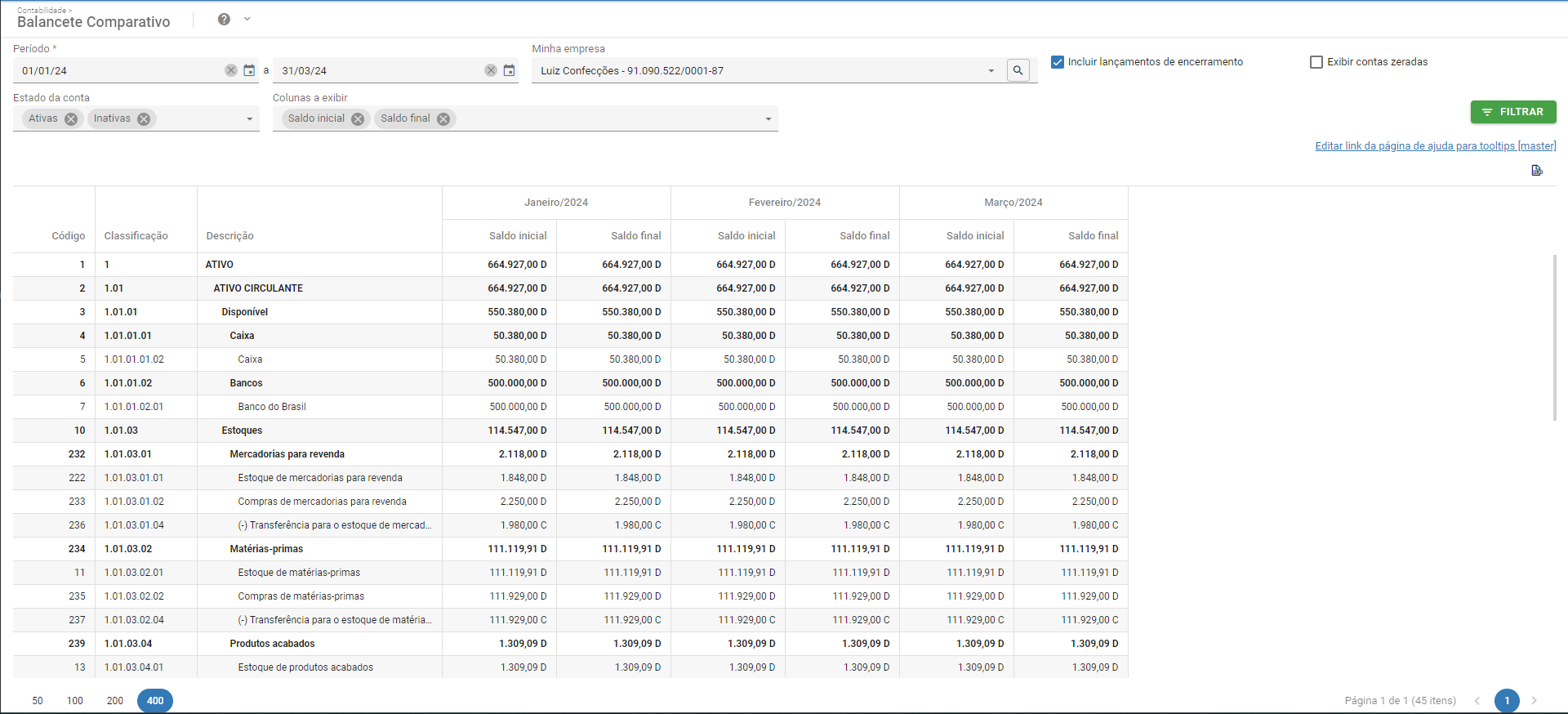The height and width of the screenshot is (714, 1568).
Task: Export the report using the file icon
Action: (x=1536, y=170)
